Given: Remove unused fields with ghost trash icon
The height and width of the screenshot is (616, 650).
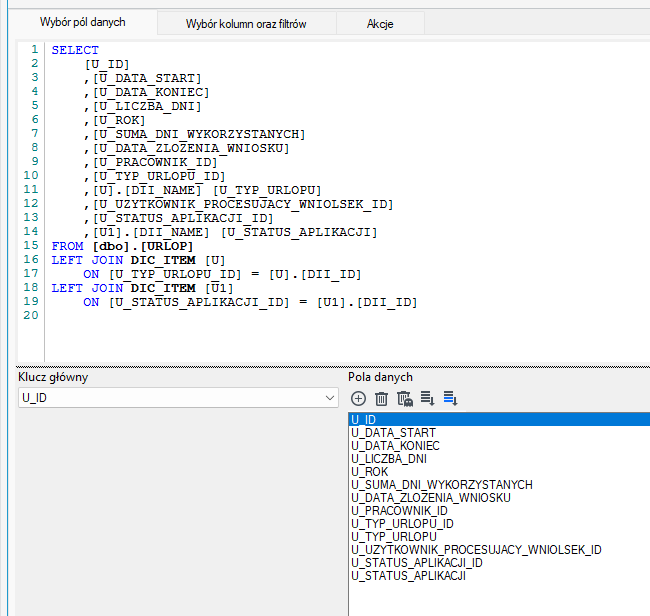Looking at the screenshot, I should 405,398.
